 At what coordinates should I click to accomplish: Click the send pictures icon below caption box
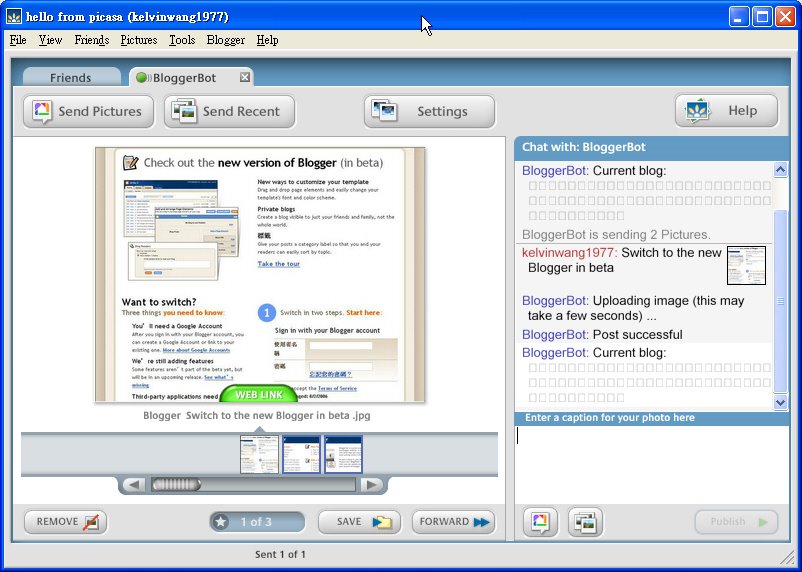pyautogui.click(x=540, y=522)
